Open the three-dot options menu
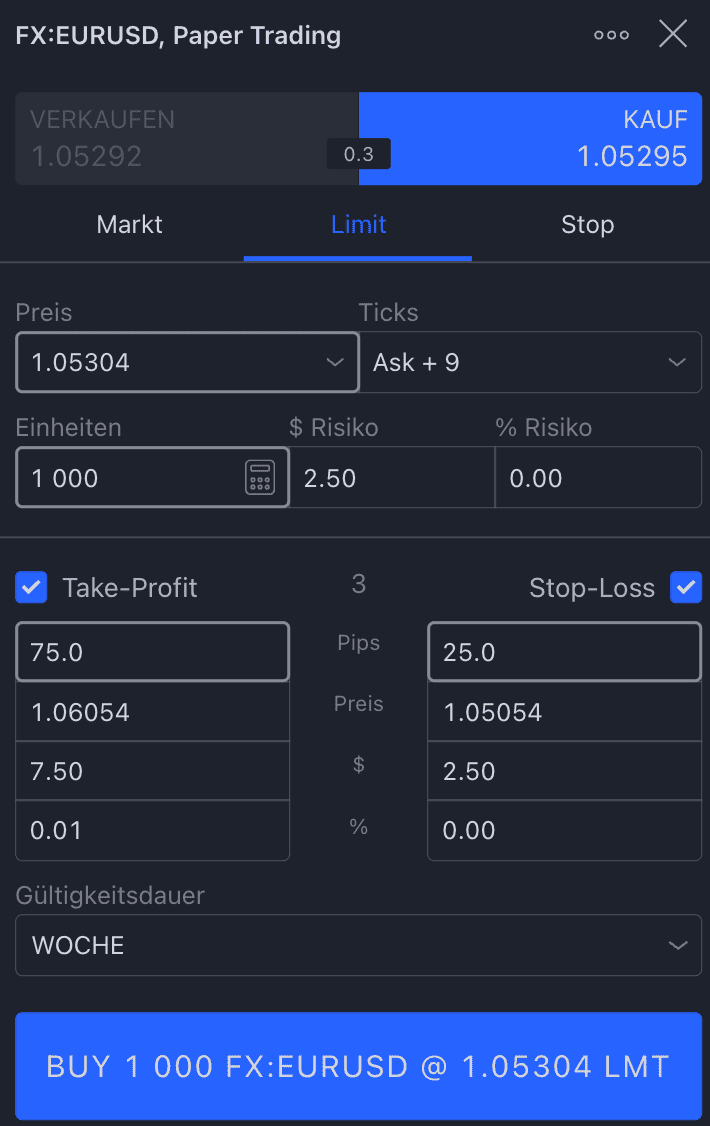The image size is (710, 1126). [611, 33]
